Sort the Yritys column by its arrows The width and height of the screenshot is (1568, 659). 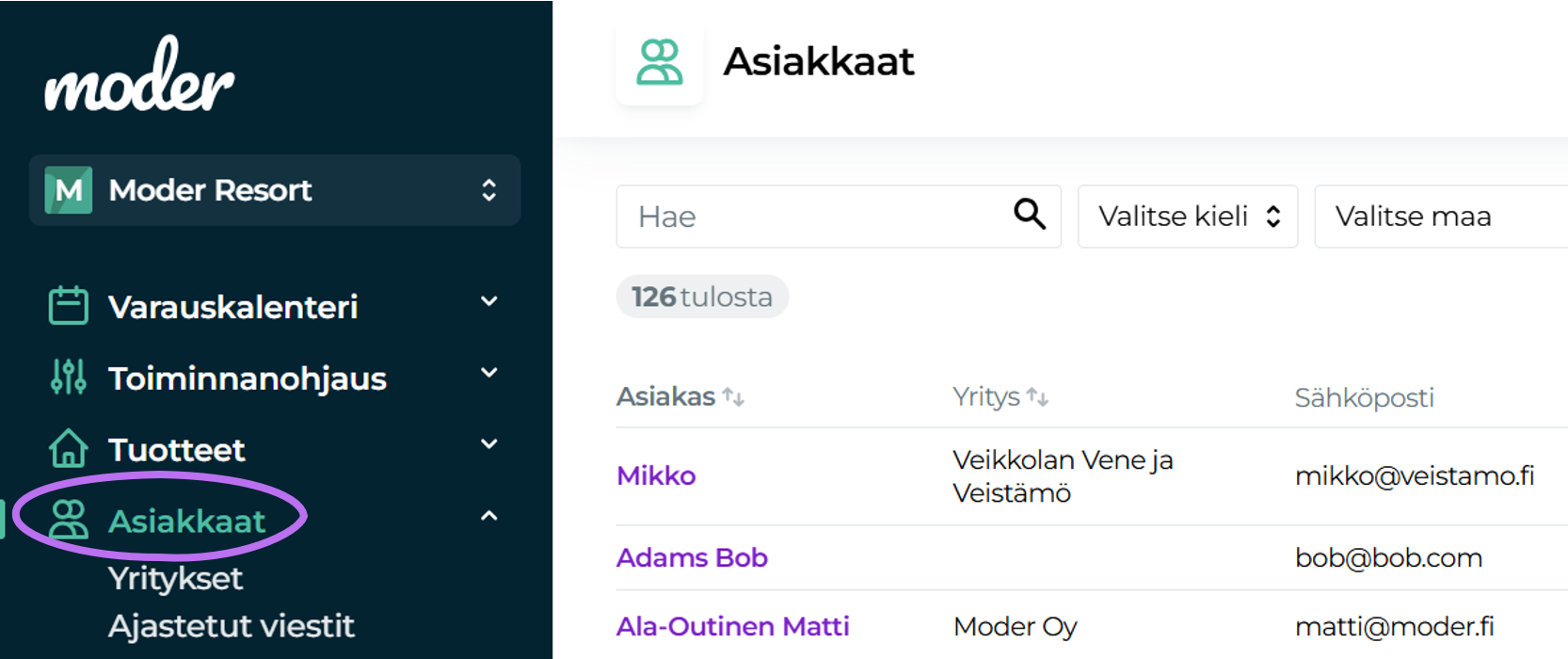(x=1039, y=396)
